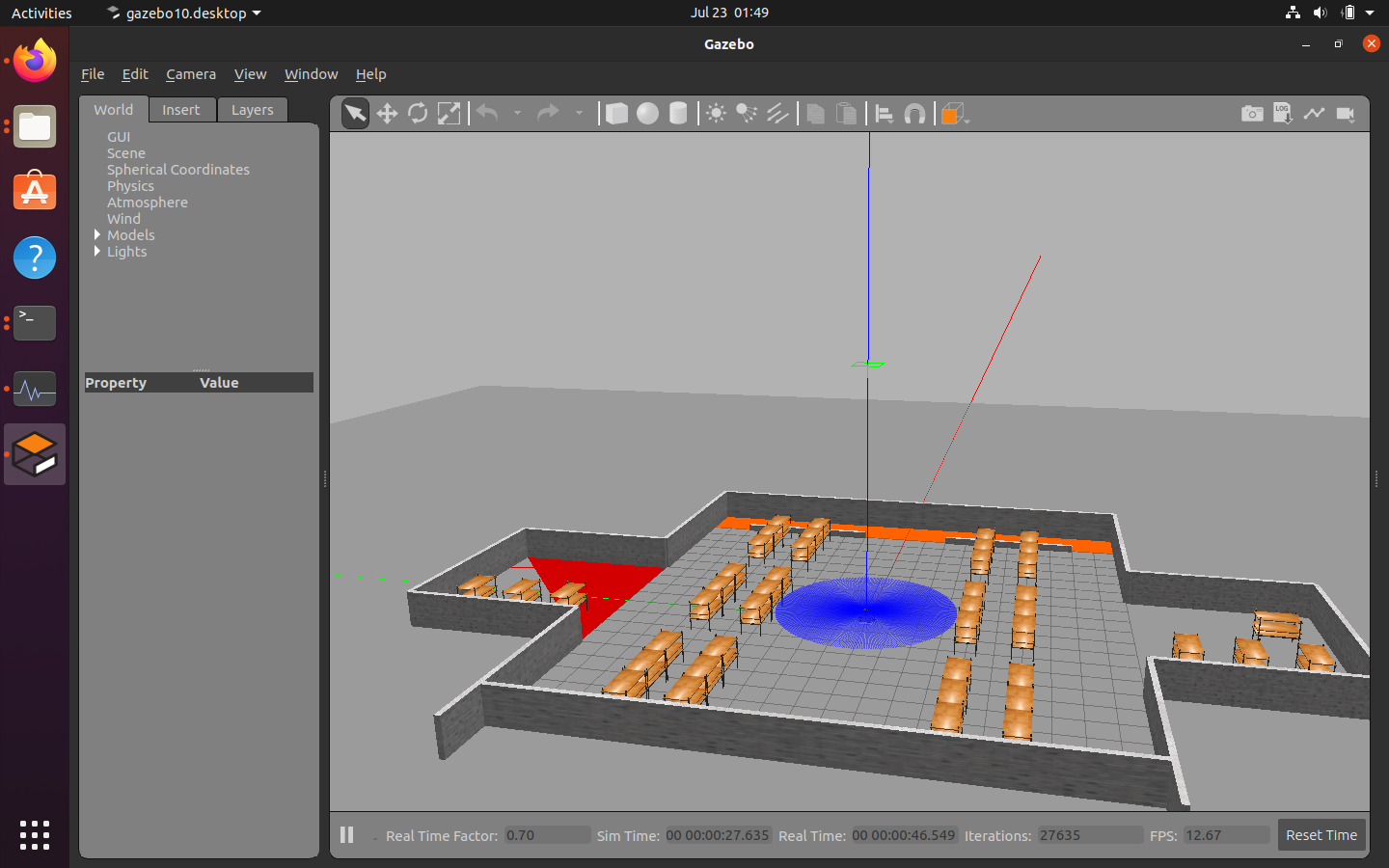Insert a cylinder shape
Viewport: 1389px width, 868px height.
pos(678,114)
